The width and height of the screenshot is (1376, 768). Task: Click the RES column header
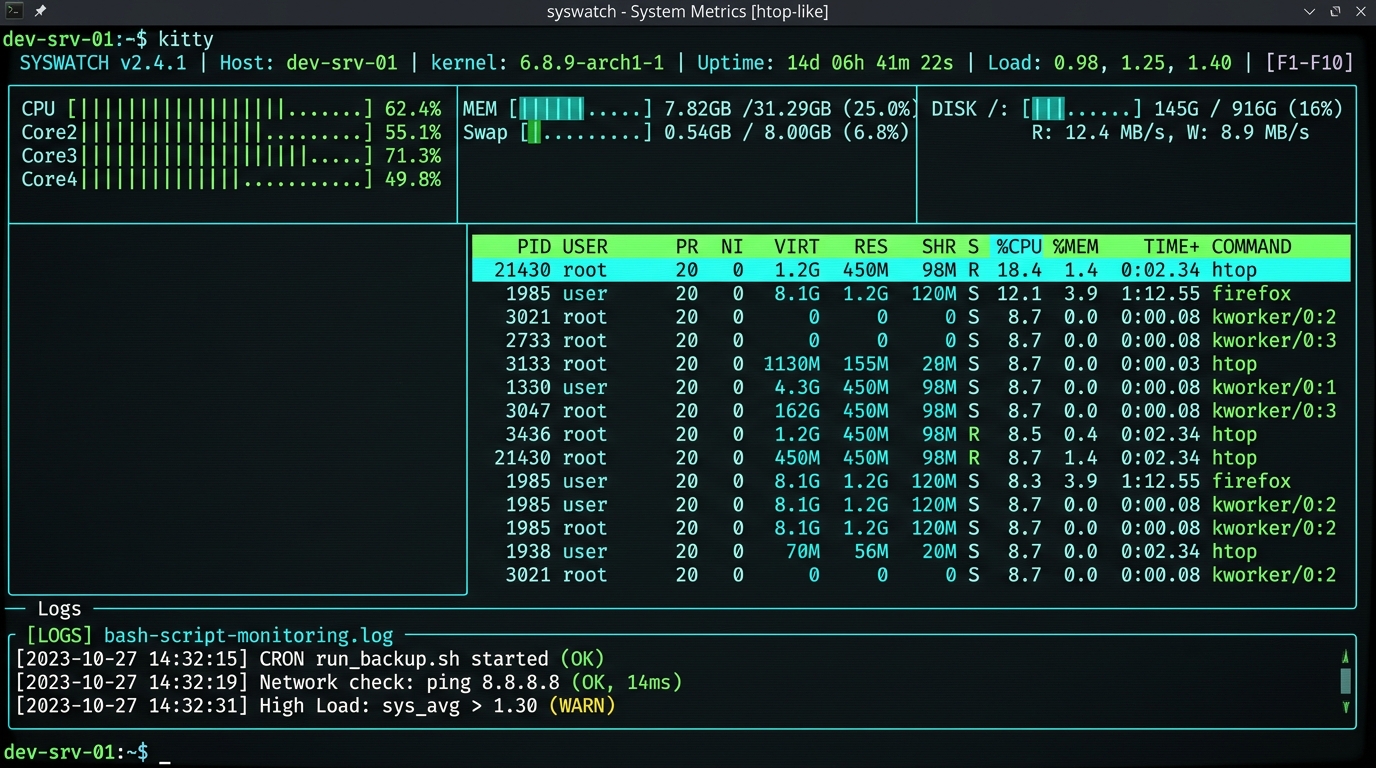coord(871,246)
